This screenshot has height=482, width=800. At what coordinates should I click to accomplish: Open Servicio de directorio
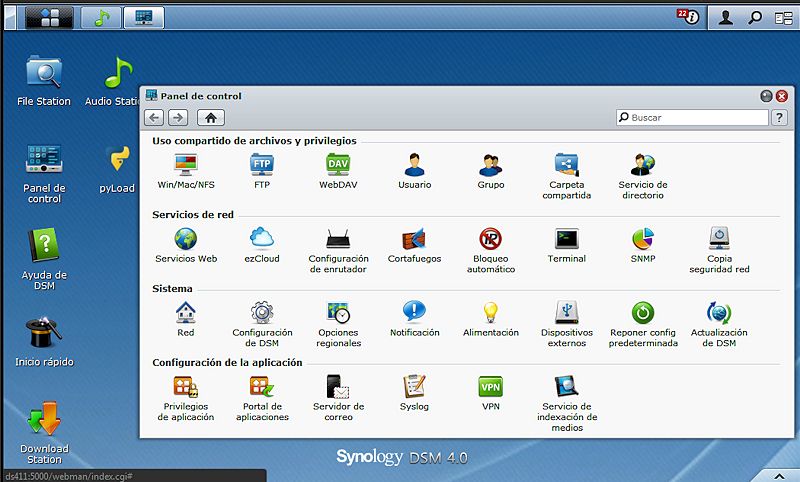[x=643, y=176]
